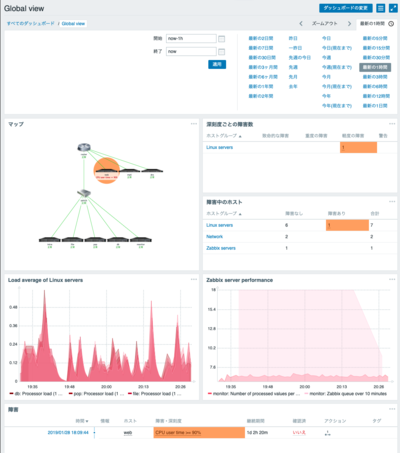The height and width of the screenshot is (453, 400).
Task: Click the Global view breadcrumb link
Action: pyautogui.click(x=73, y=24)
